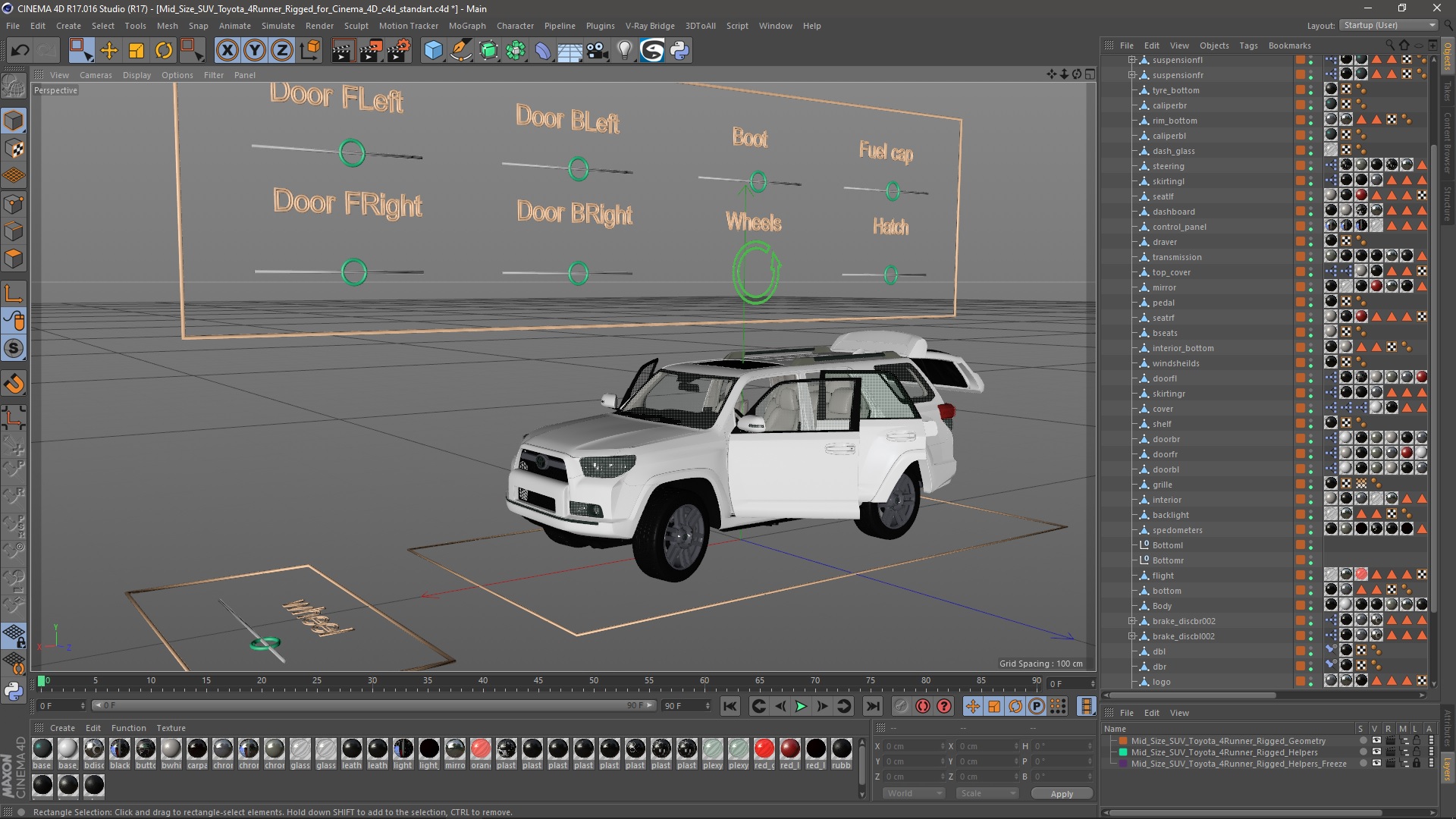This screenshot has height=819, width=1456.
Task: Select Mid_Size_SUV_Toyota_4Runner_Rigged_Helpers layer
Action: pos(1224,752)
